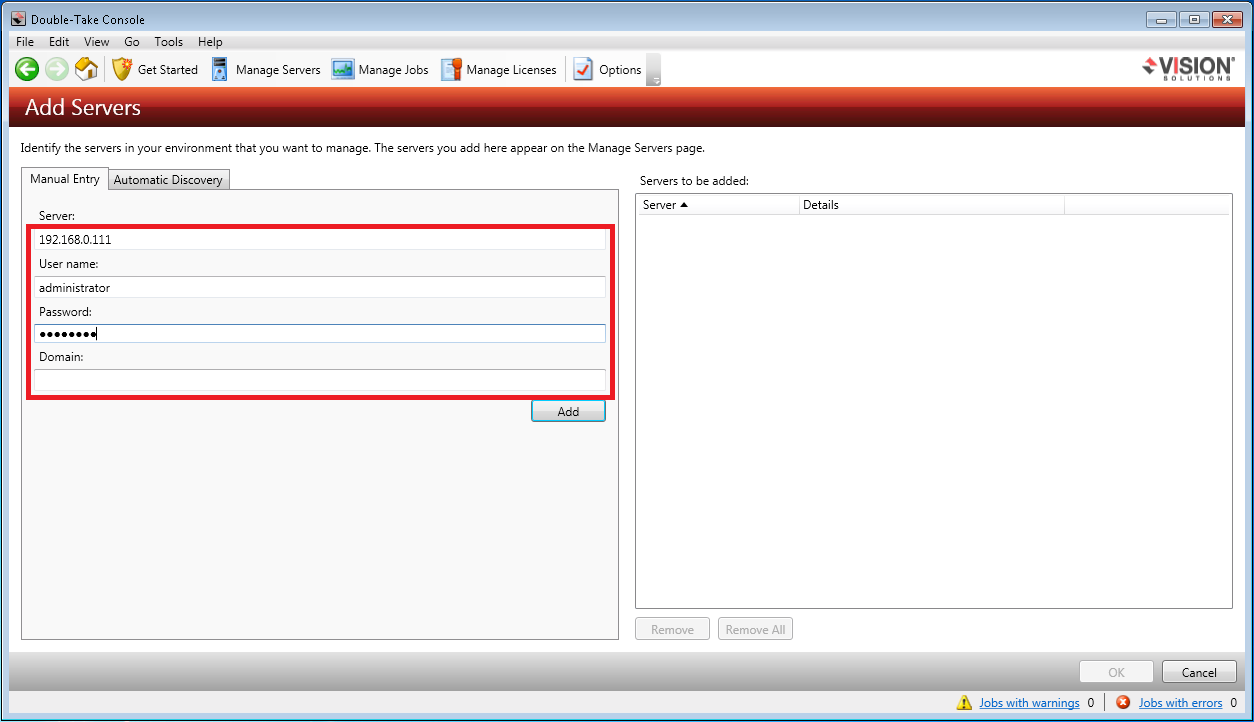1254x722 pixels.
Task: Click the yellow warning triangle icon
Action: (x=964, y=703)
